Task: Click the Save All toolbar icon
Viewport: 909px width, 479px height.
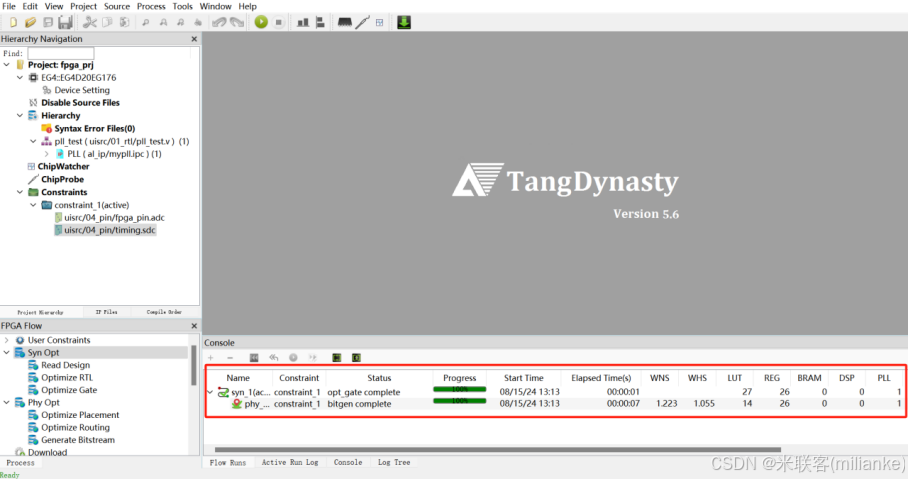Action: coord(65,23)
